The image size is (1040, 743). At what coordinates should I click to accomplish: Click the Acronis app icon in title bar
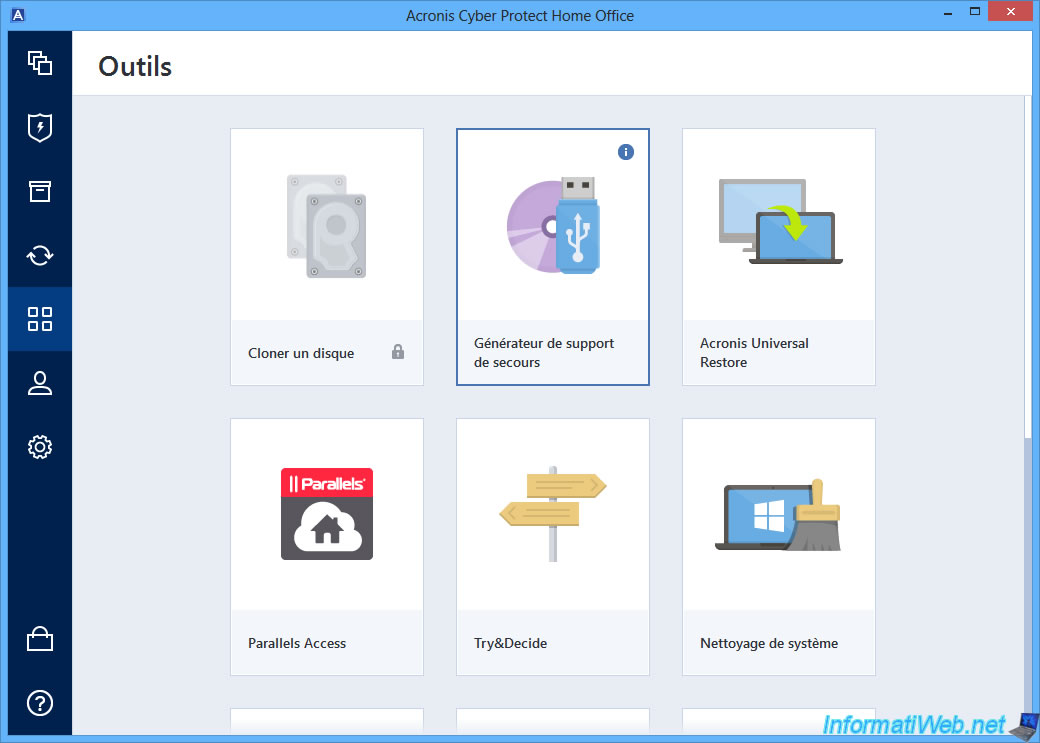(x=18, y=15)
